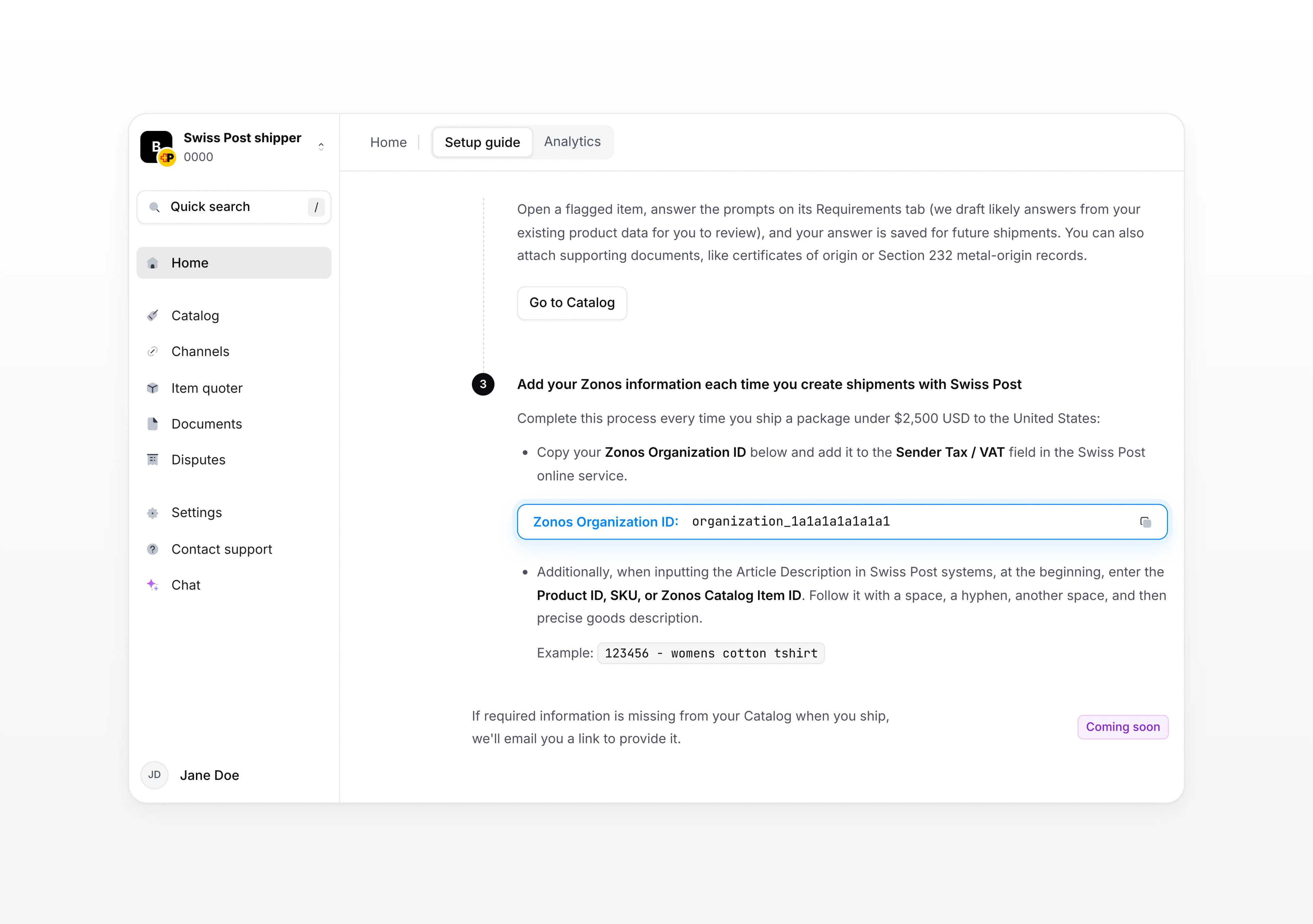
Task: Open Contact support in the sidebar
Action: tap(234, 550)
